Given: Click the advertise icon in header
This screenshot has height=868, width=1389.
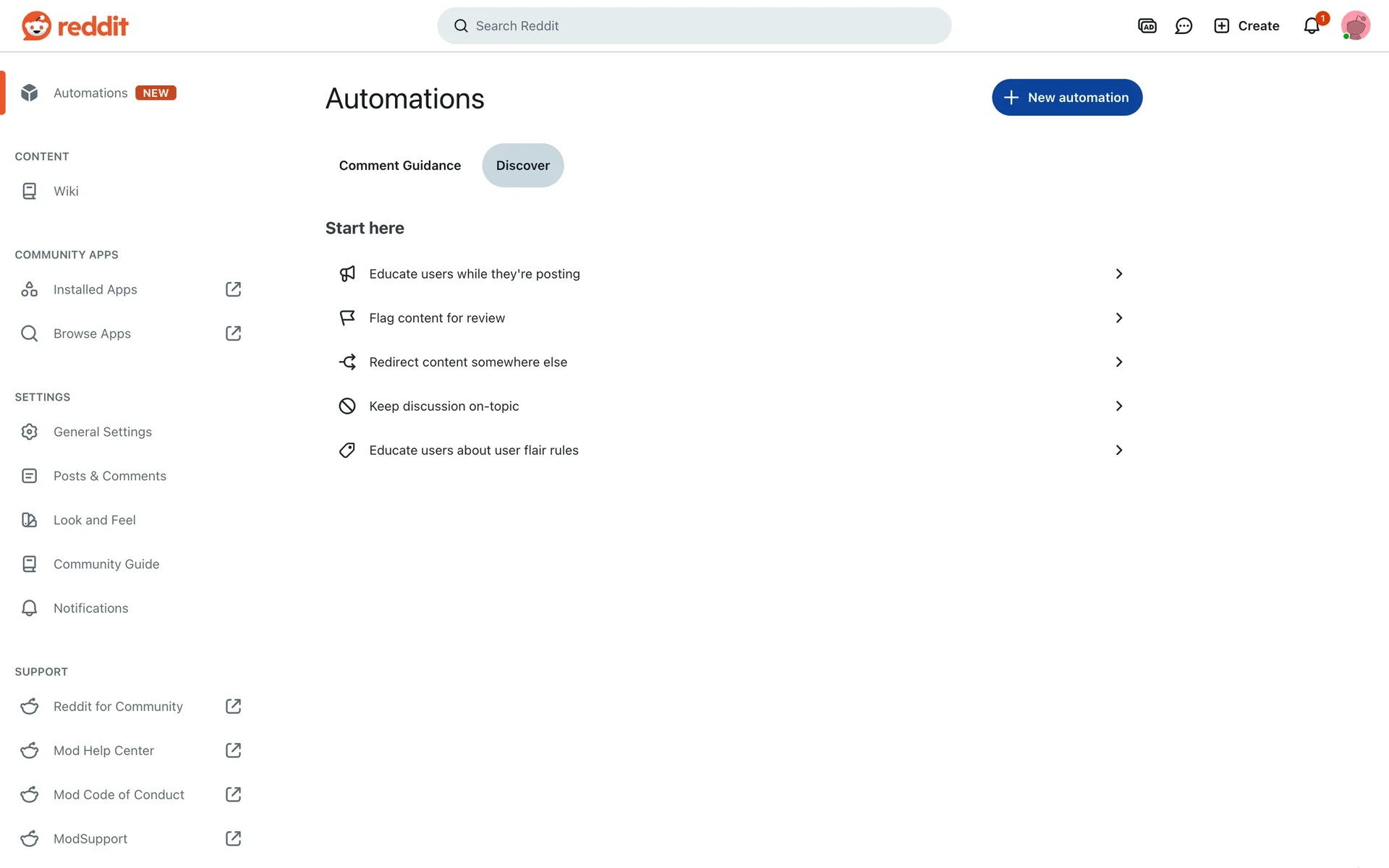Looking at the screenshot, I should tap(1147, 26).
